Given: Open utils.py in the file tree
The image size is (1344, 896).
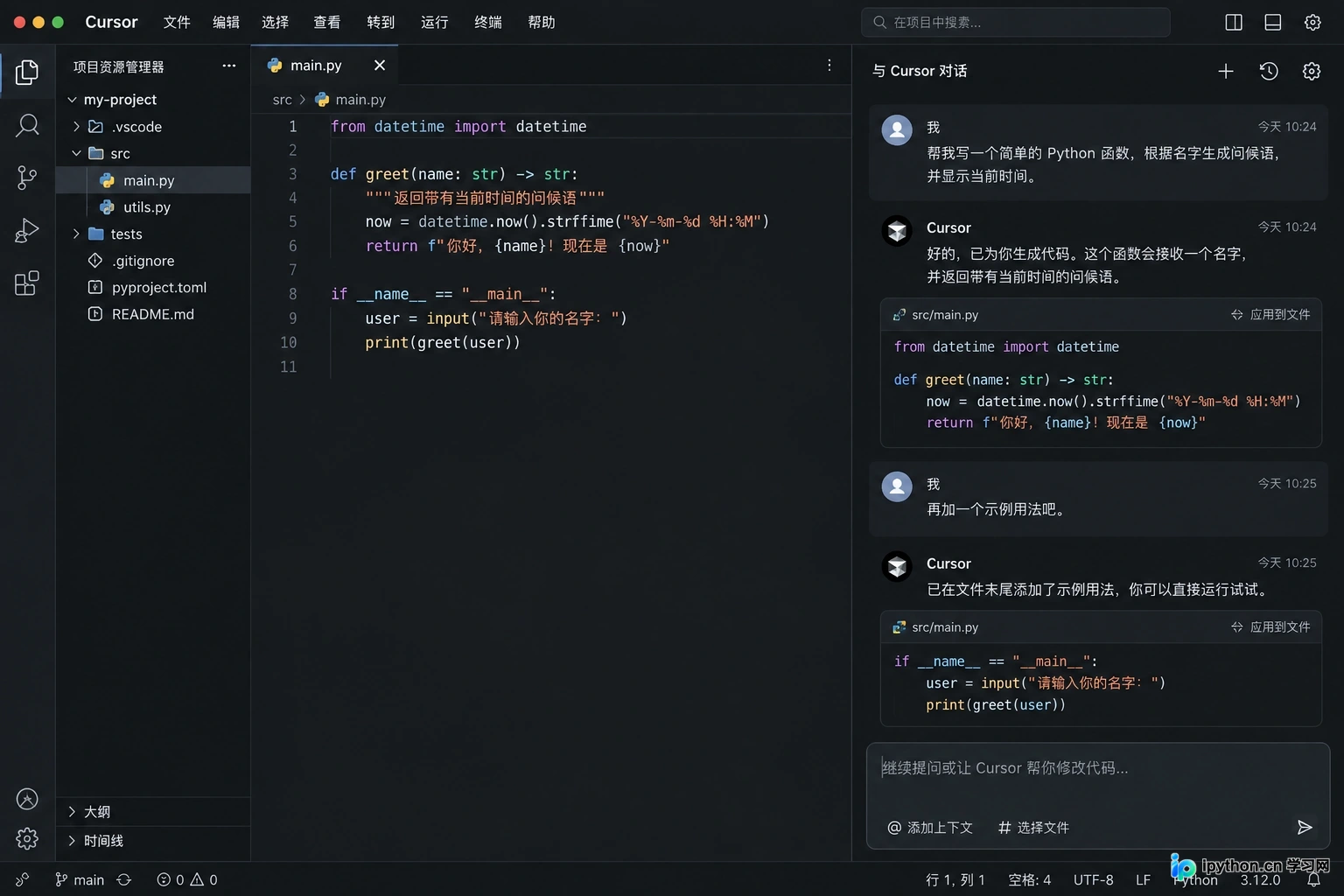Looking at the screenshot, I should [147, 207].
